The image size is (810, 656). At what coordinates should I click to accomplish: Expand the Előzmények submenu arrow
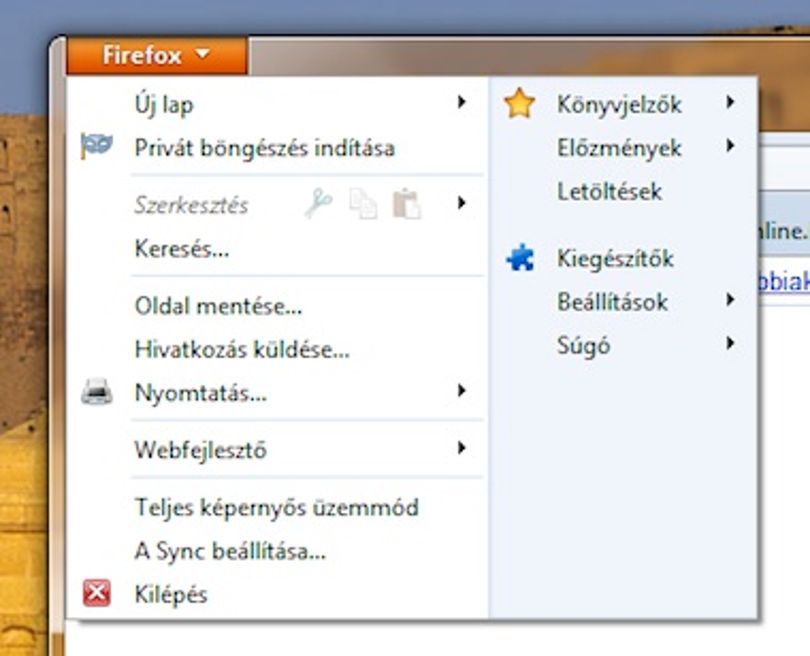(730, 146)
